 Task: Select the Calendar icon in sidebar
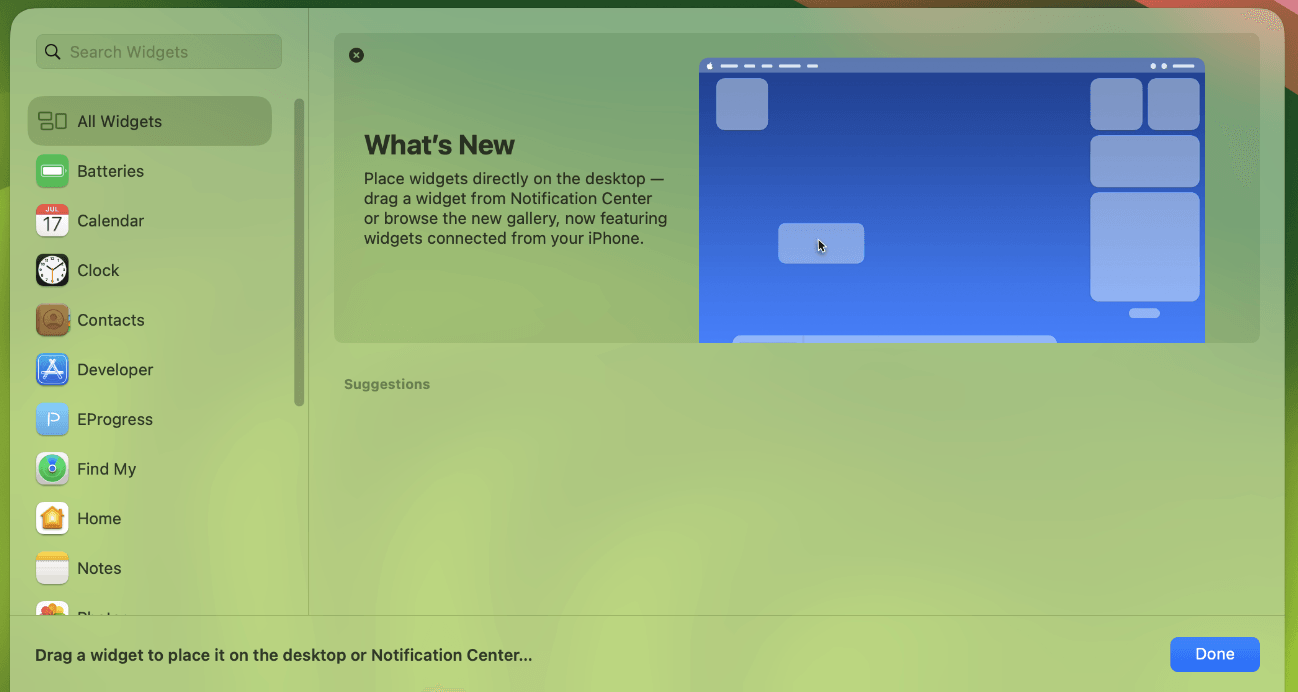click(x=52, y=221)
